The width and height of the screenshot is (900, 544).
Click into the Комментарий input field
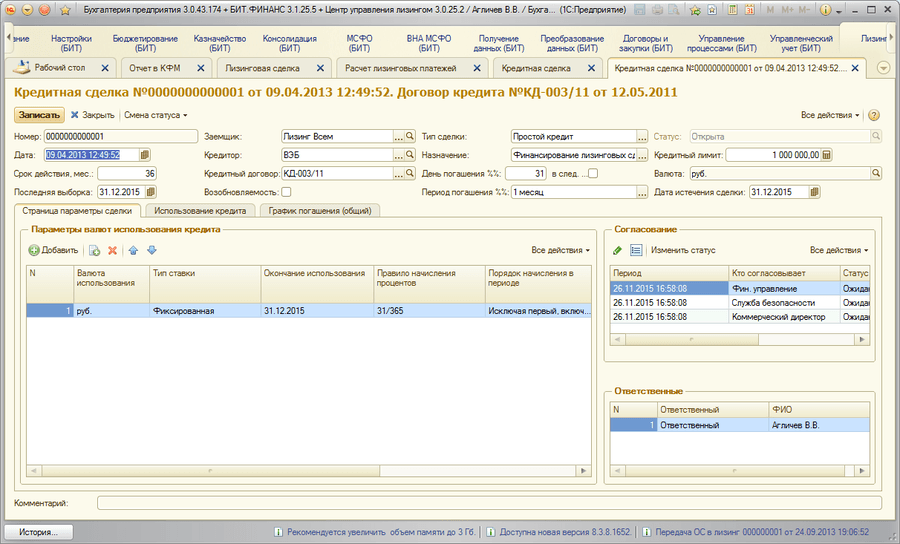pos(489,503)
